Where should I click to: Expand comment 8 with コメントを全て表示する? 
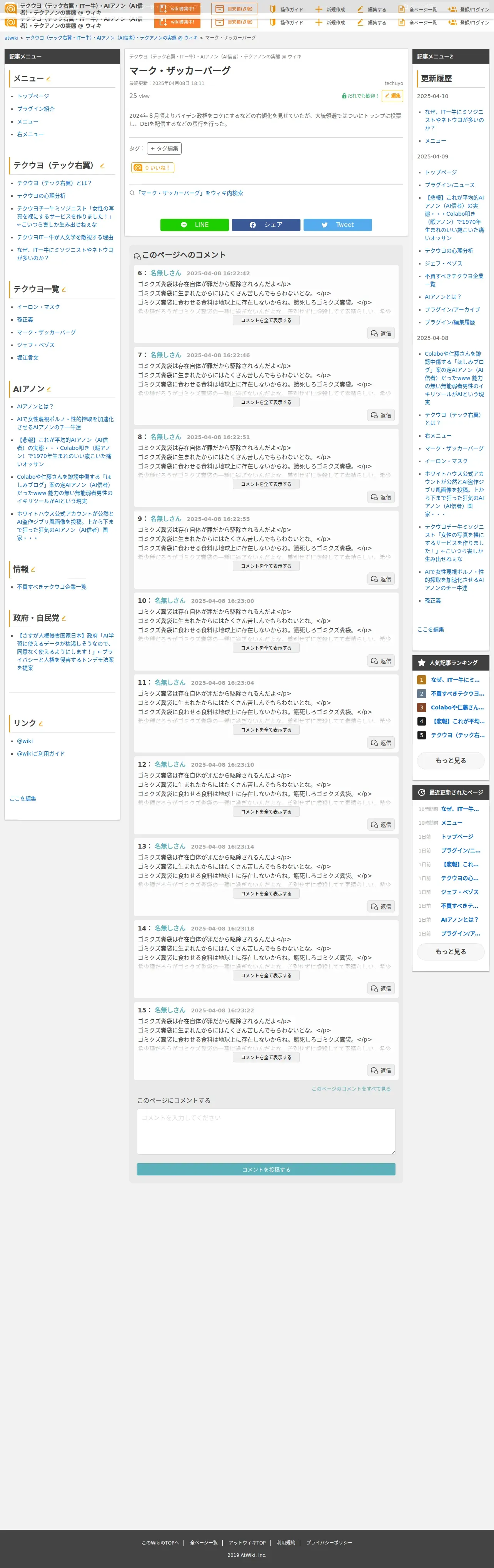pyautogui.click(x=266, y=484)
